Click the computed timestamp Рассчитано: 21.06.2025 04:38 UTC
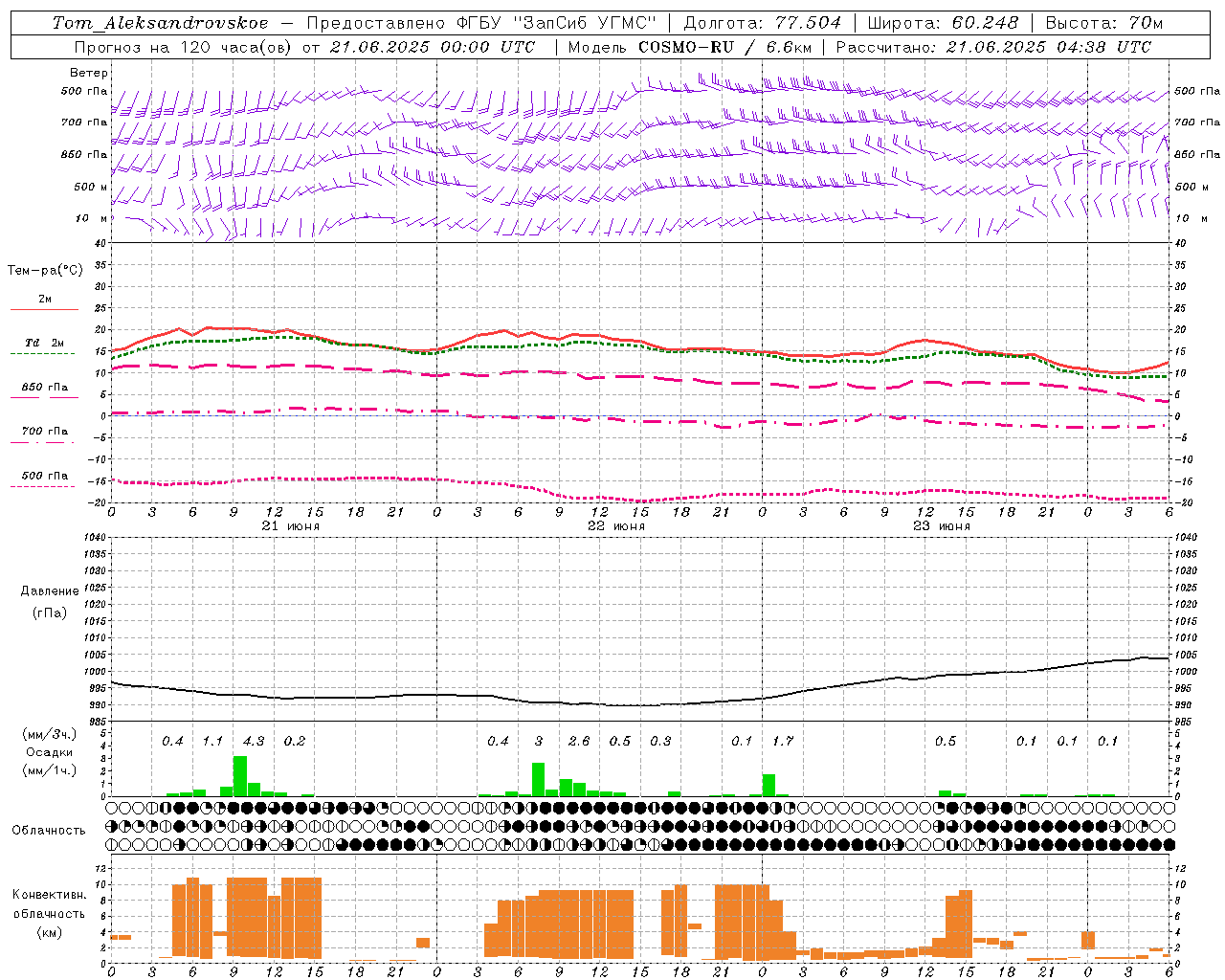The image size is (1225, 980). coord(993,47)
